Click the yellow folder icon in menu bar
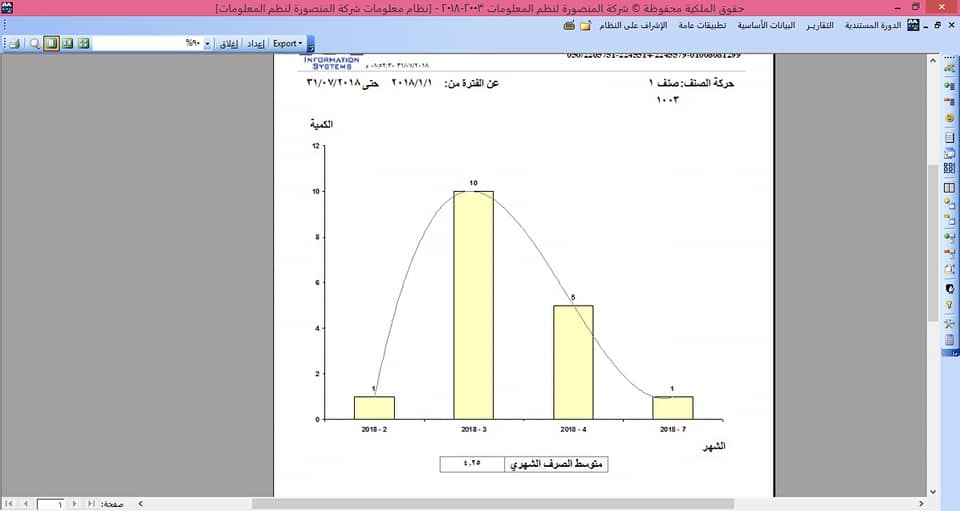This screenshot has width=960, height=511. tap(585, 26)
